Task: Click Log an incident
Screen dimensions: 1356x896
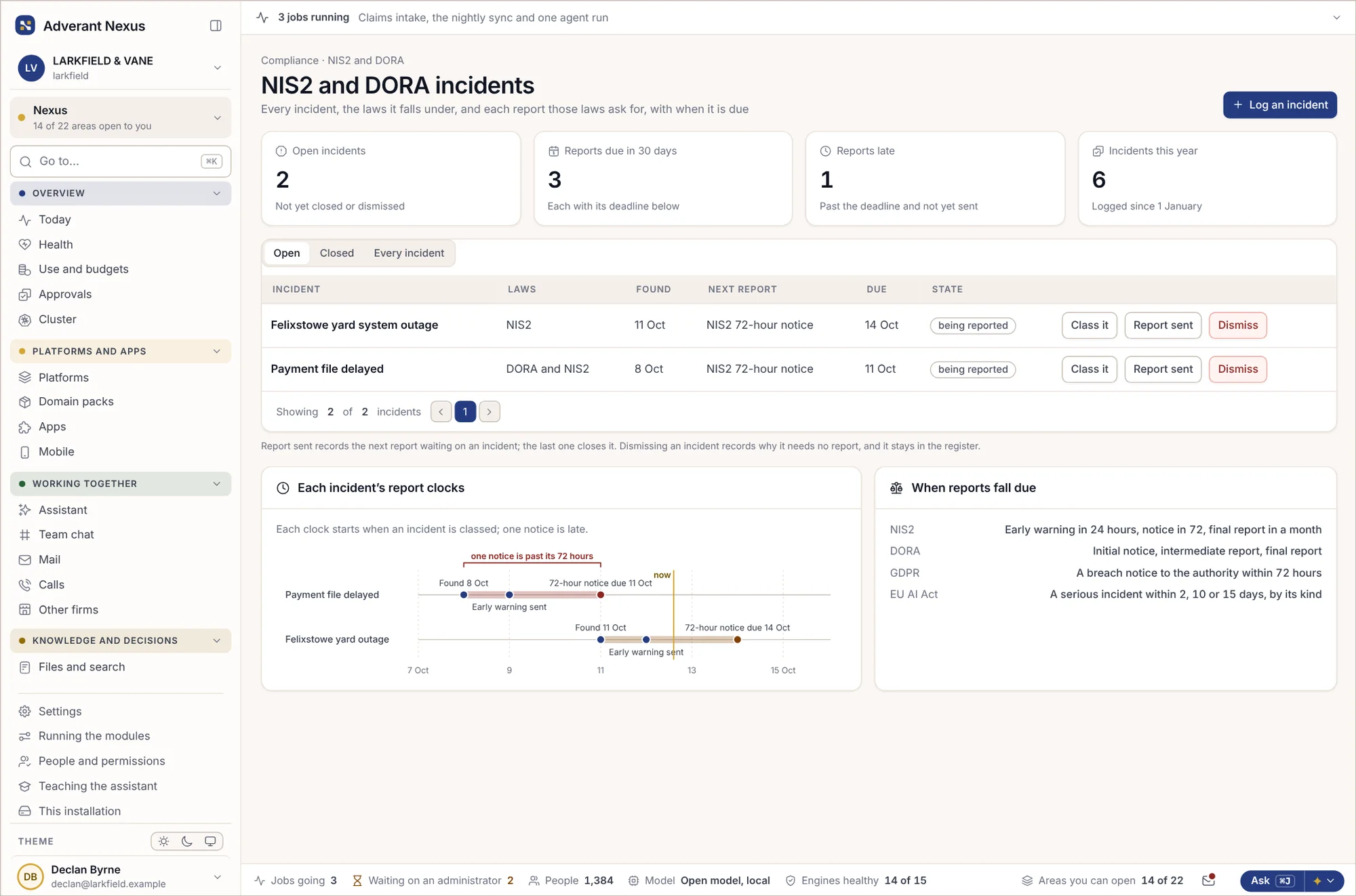Action: pos(1280,105)
